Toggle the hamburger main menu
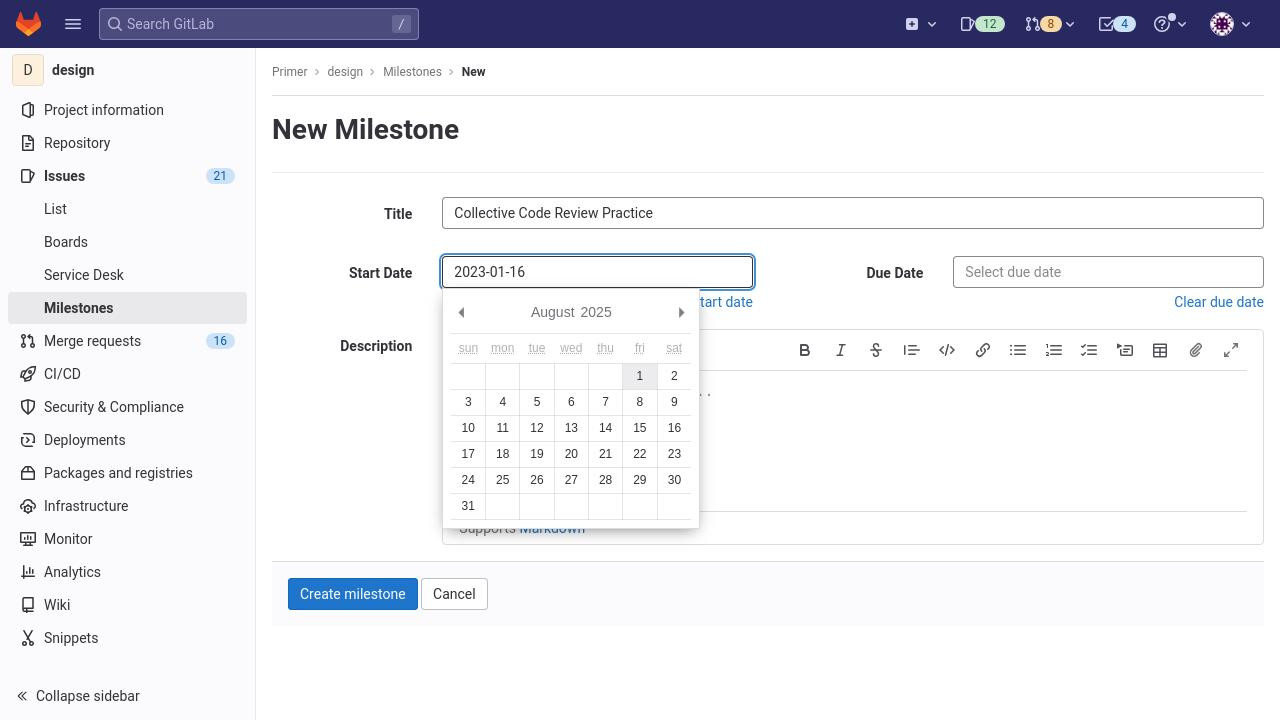The height and width of the screenshot is (720, 1280). coord(73,24)
